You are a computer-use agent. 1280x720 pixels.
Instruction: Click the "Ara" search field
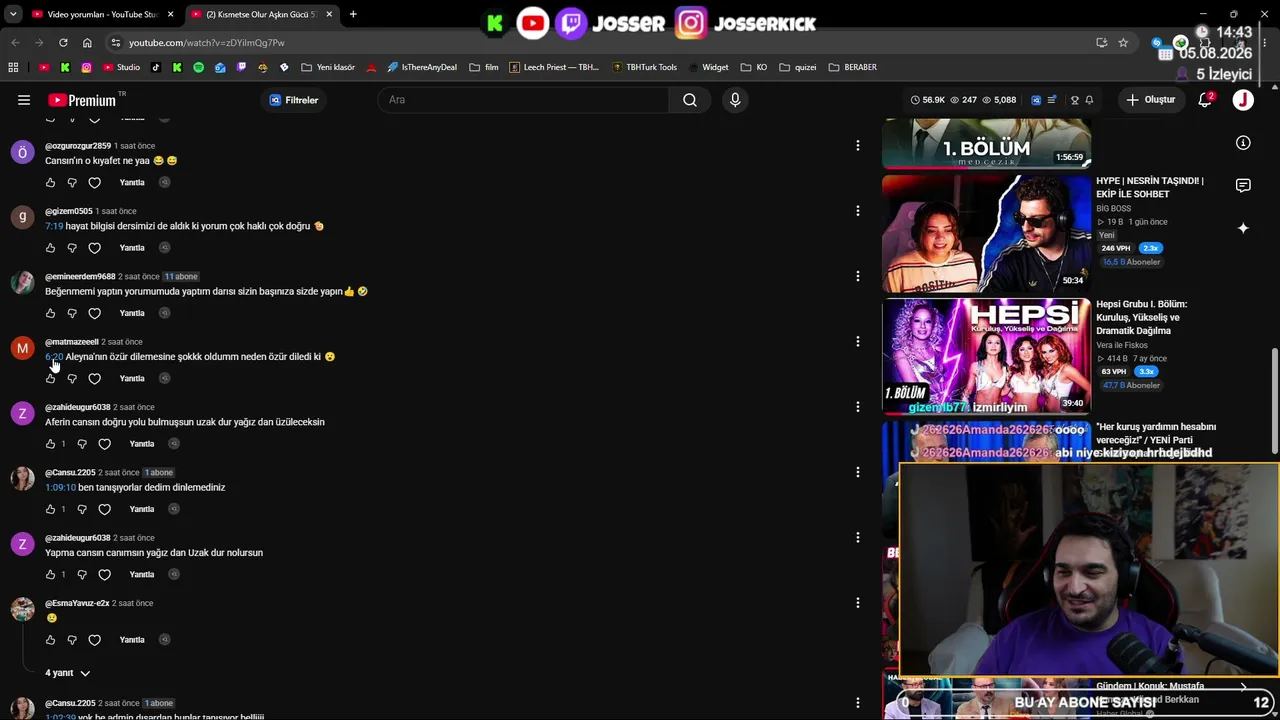click(523, 100)
